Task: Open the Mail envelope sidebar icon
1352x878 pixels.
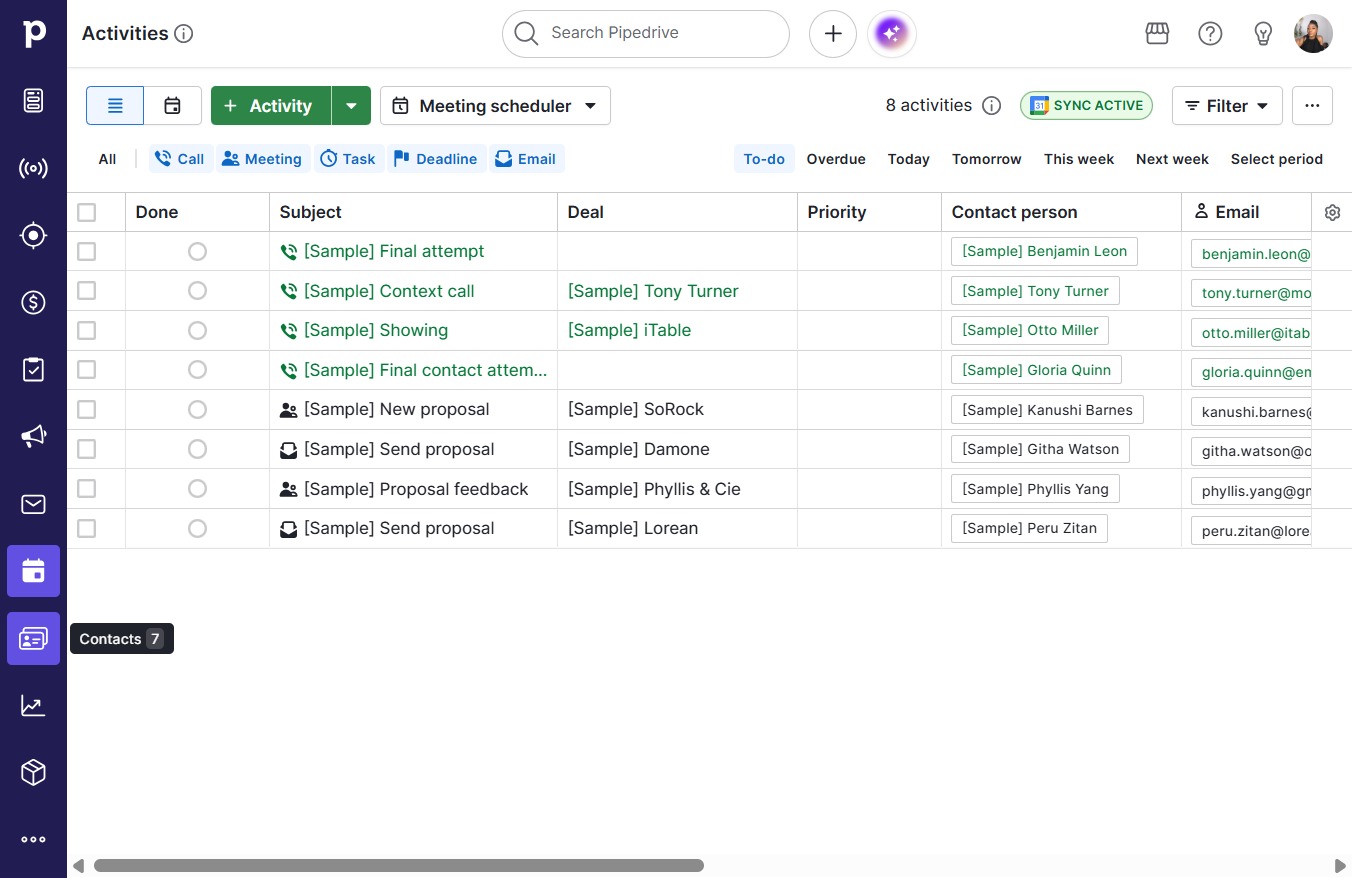Action: click(33, 504)
